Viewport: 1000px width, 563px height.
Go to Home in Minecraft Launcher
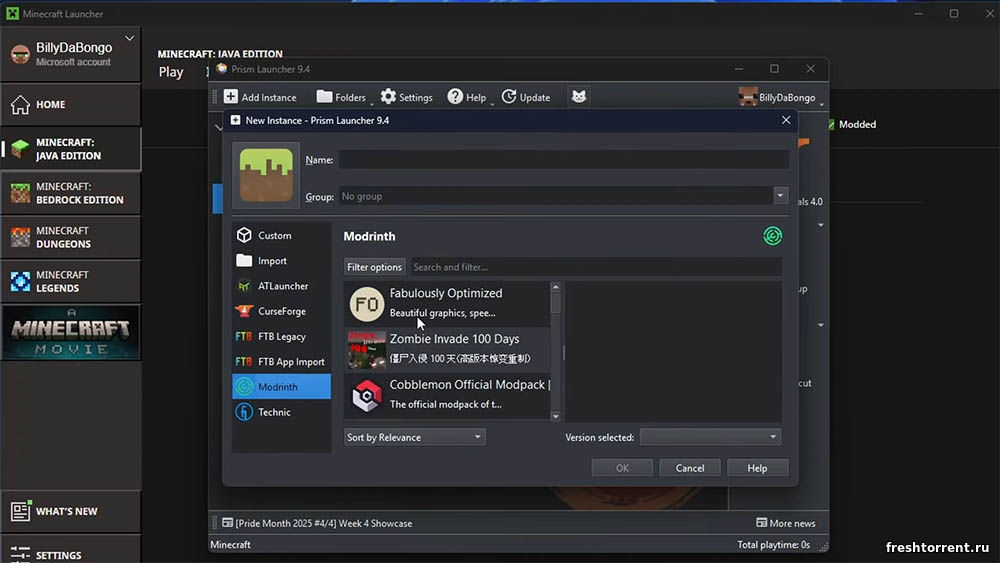click(70, 104)
